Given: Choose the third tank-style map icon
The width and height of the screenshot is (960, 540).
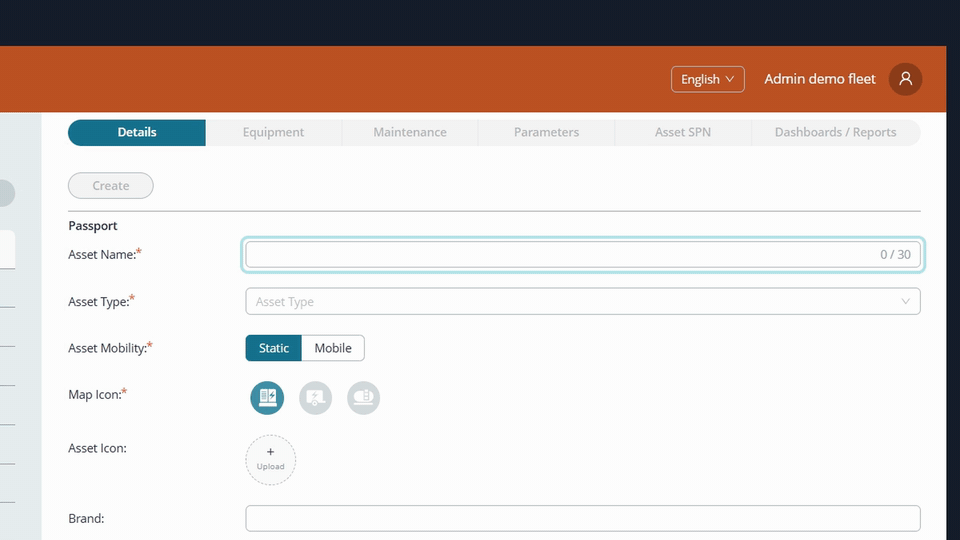Looking at the screenshot, I should click(364, 398).
